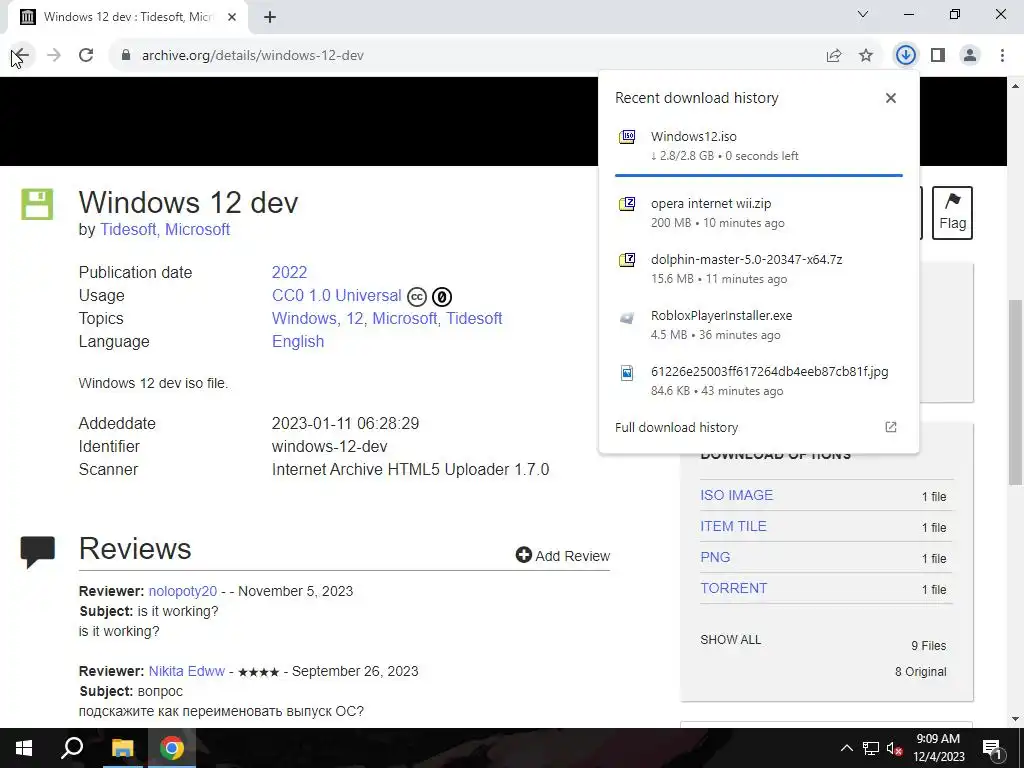Close the Recent download history popup
The width and height of the screenshot is (1024, 768).
(x=891, y=98)
